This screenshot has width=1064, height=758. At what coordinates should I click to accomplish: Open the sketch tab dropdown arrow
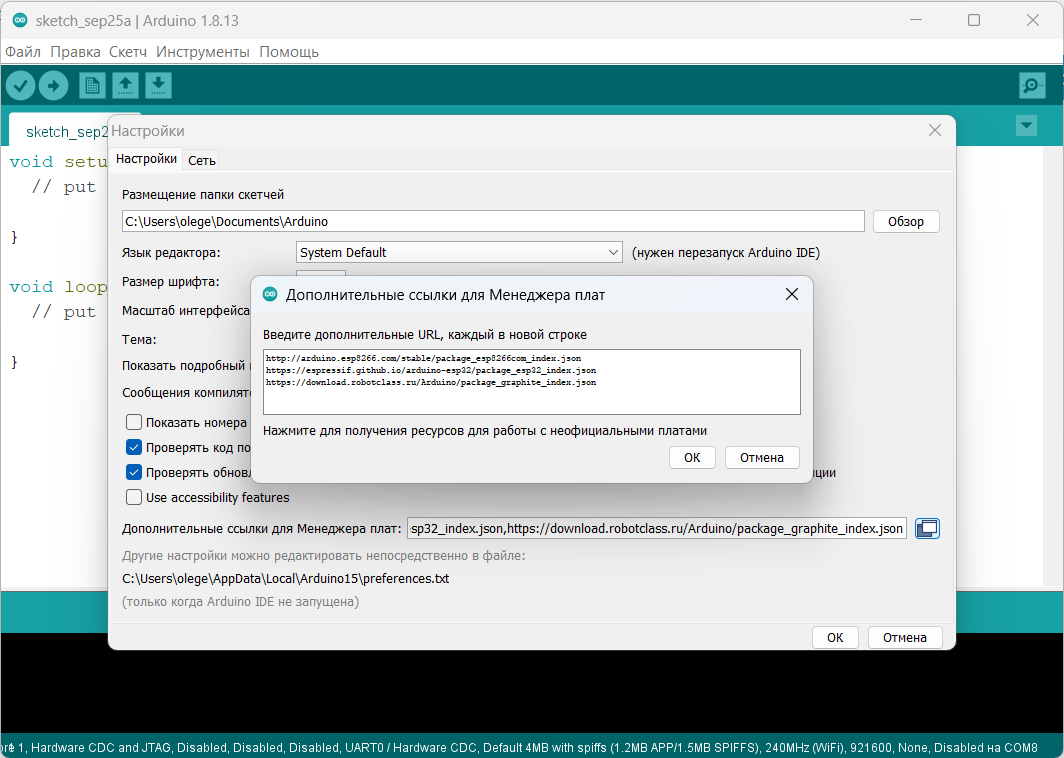(1026, 126)
